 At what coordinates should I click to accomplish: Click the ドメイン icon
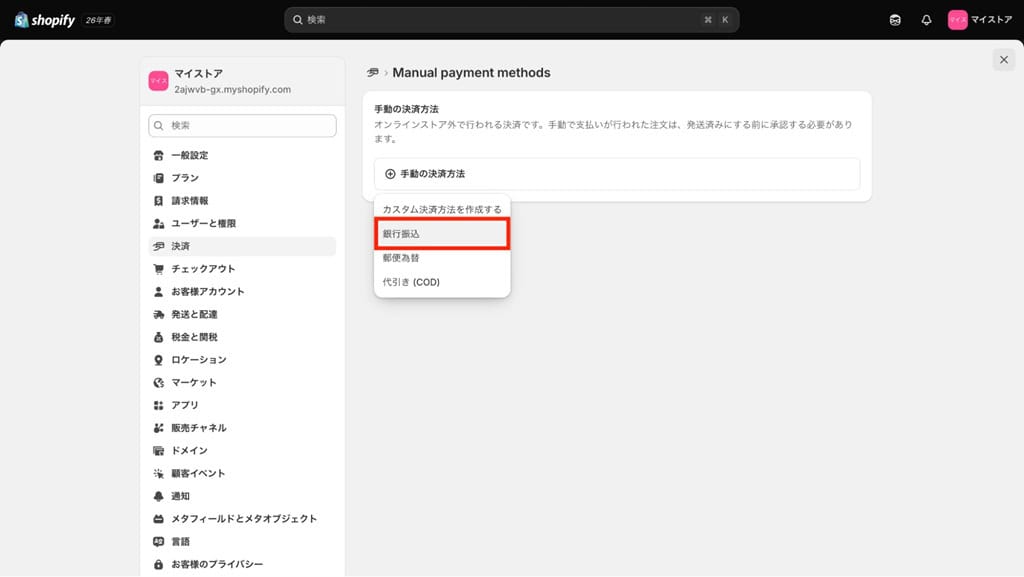tap(158, 451)
